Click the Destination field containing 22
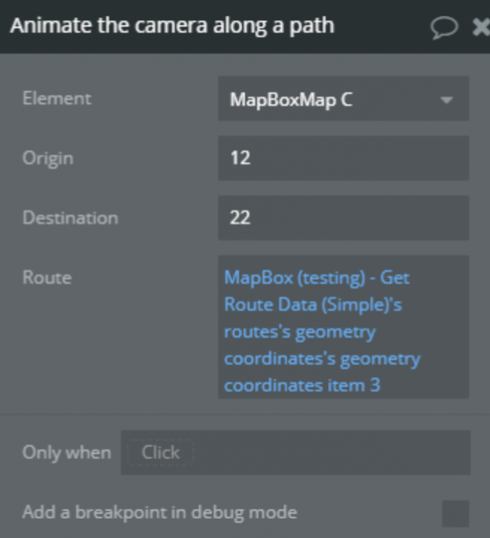490x538 pixels. (x=343, y=218)
